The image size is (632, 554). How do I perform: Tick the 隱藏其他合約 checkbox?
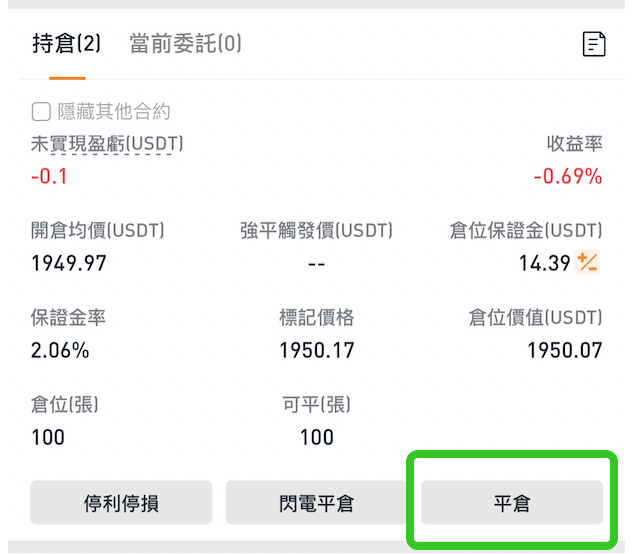point(41,111)
